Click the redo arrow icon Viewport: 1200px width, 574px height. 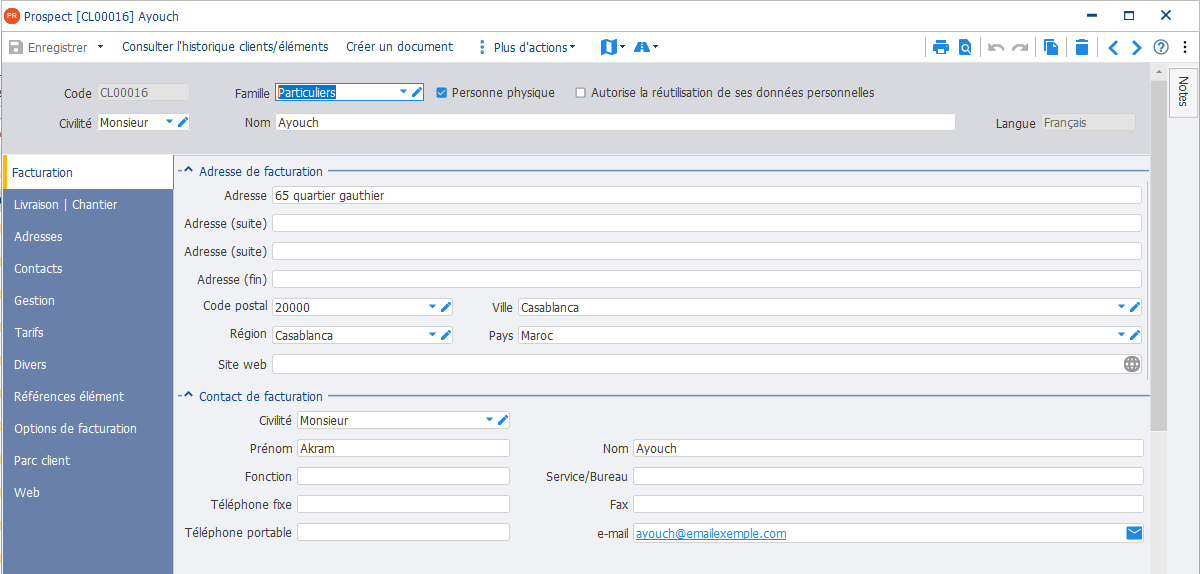coord(1020,47)
